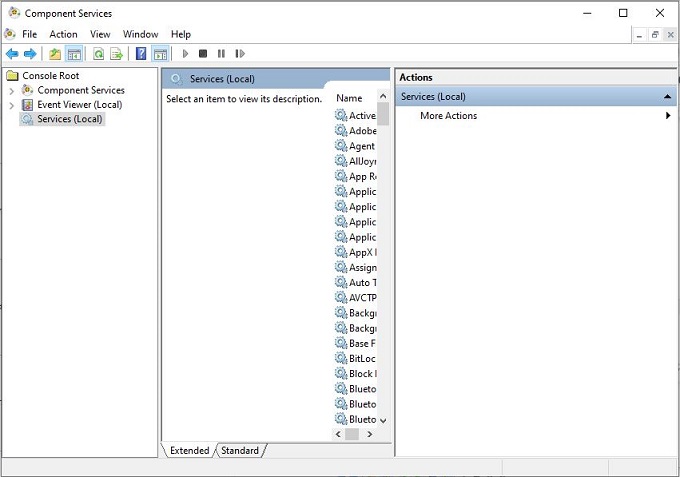Image resolution: width=680 pixels, height=477 pixels.
Task: Minimize the inner MDI console window
Action: pyautogui.click(x=639, y=35)
